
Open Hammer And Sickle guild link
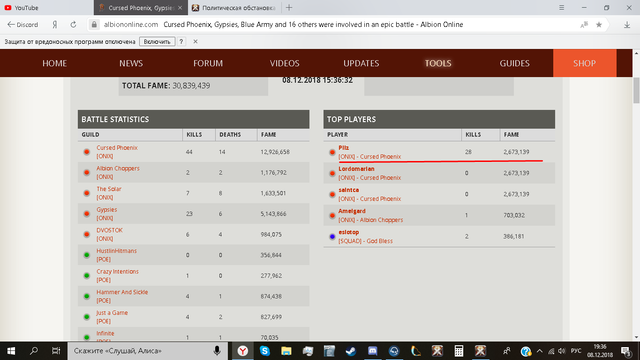tap(122, 292)
